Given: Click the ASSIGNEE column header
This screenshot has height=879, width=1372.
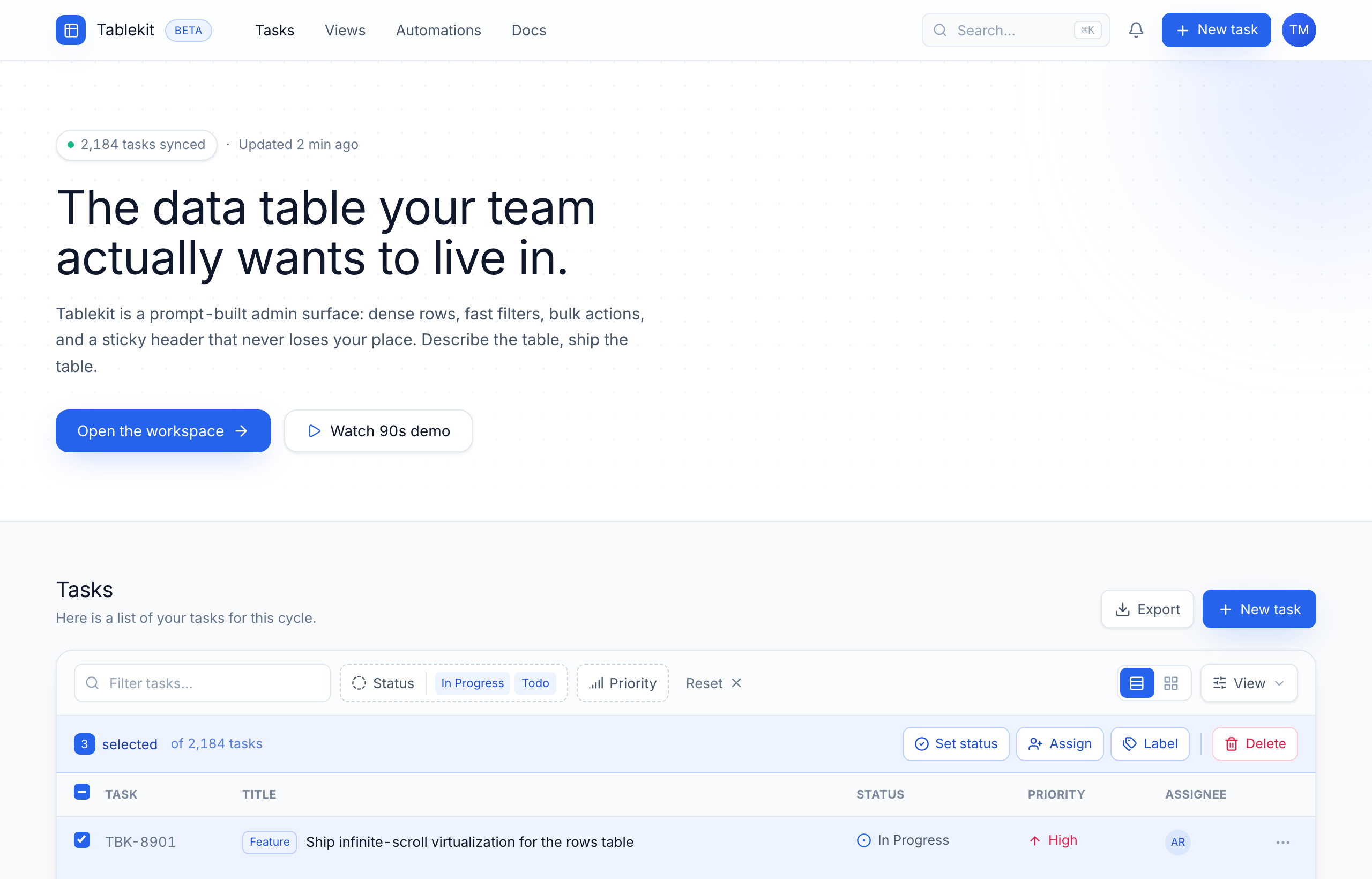Looking at the screenshot, I should pos(1195,794).
